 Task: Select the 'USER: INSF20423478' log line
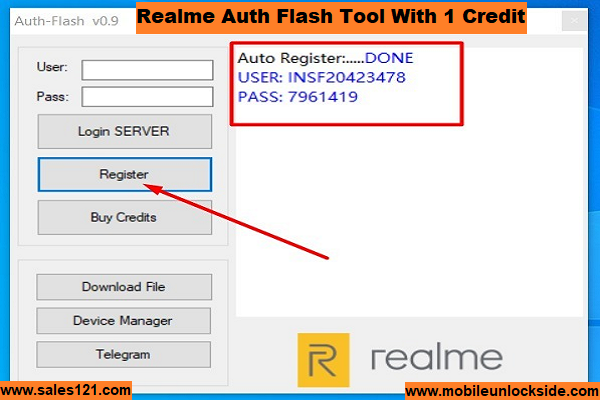321,78
